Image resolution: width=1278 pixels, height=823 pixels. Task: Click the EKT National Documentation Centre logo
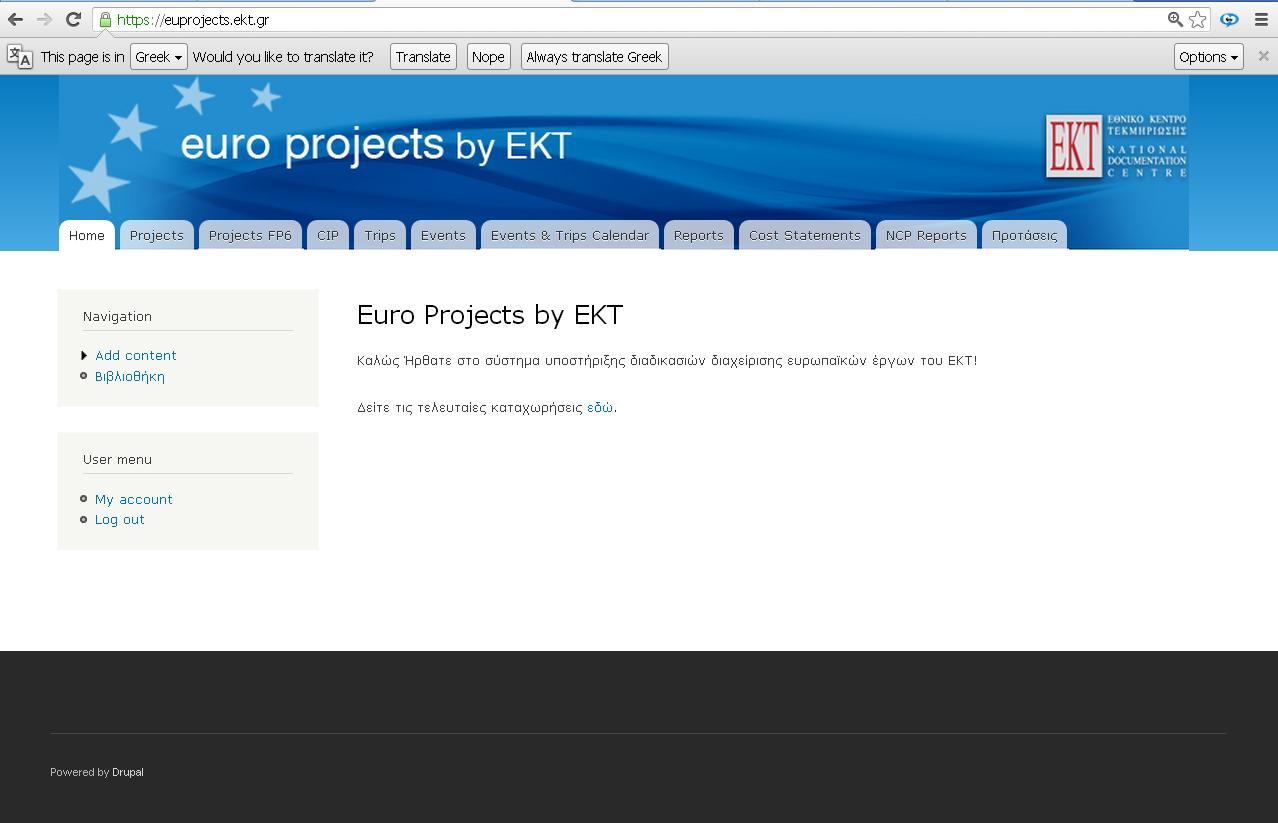pos(1116,146)
